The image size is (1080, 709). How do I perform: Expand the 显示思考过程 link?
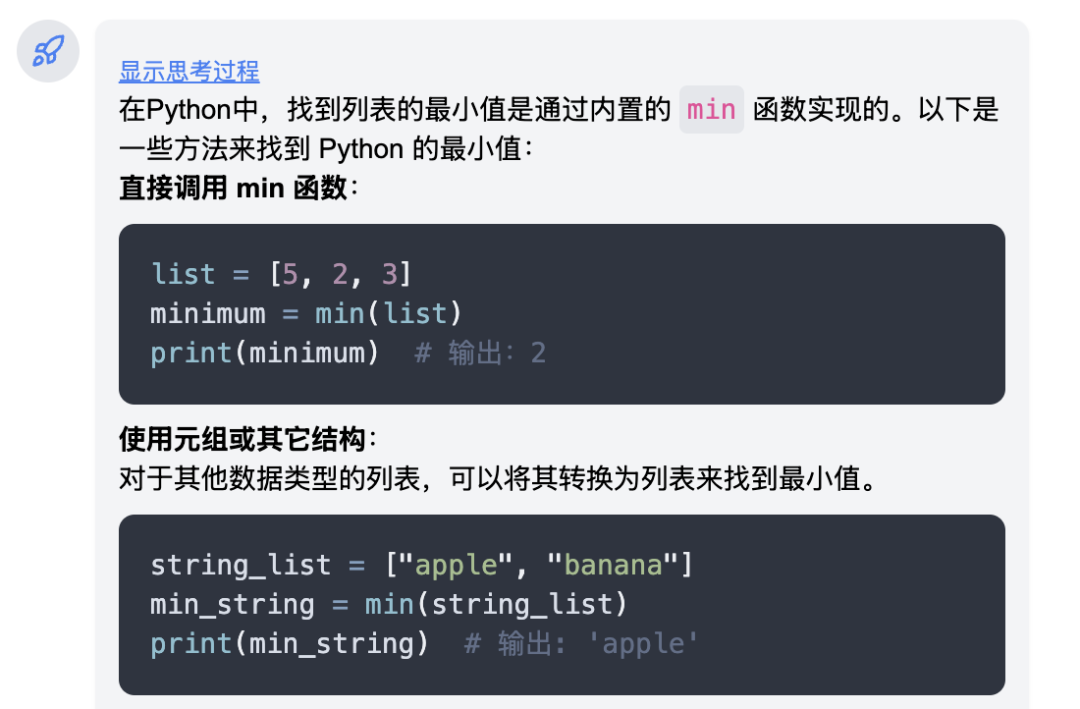point(189,71)
